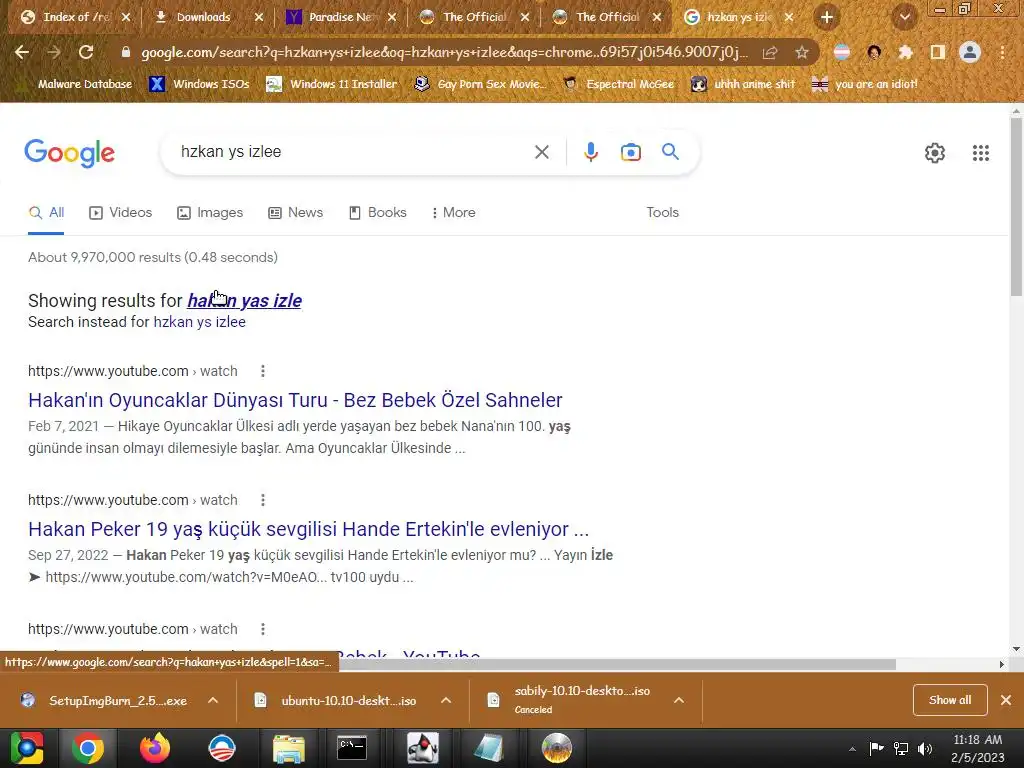Click the address bar URL
The image size is (1024, 768).
point(444,52)
